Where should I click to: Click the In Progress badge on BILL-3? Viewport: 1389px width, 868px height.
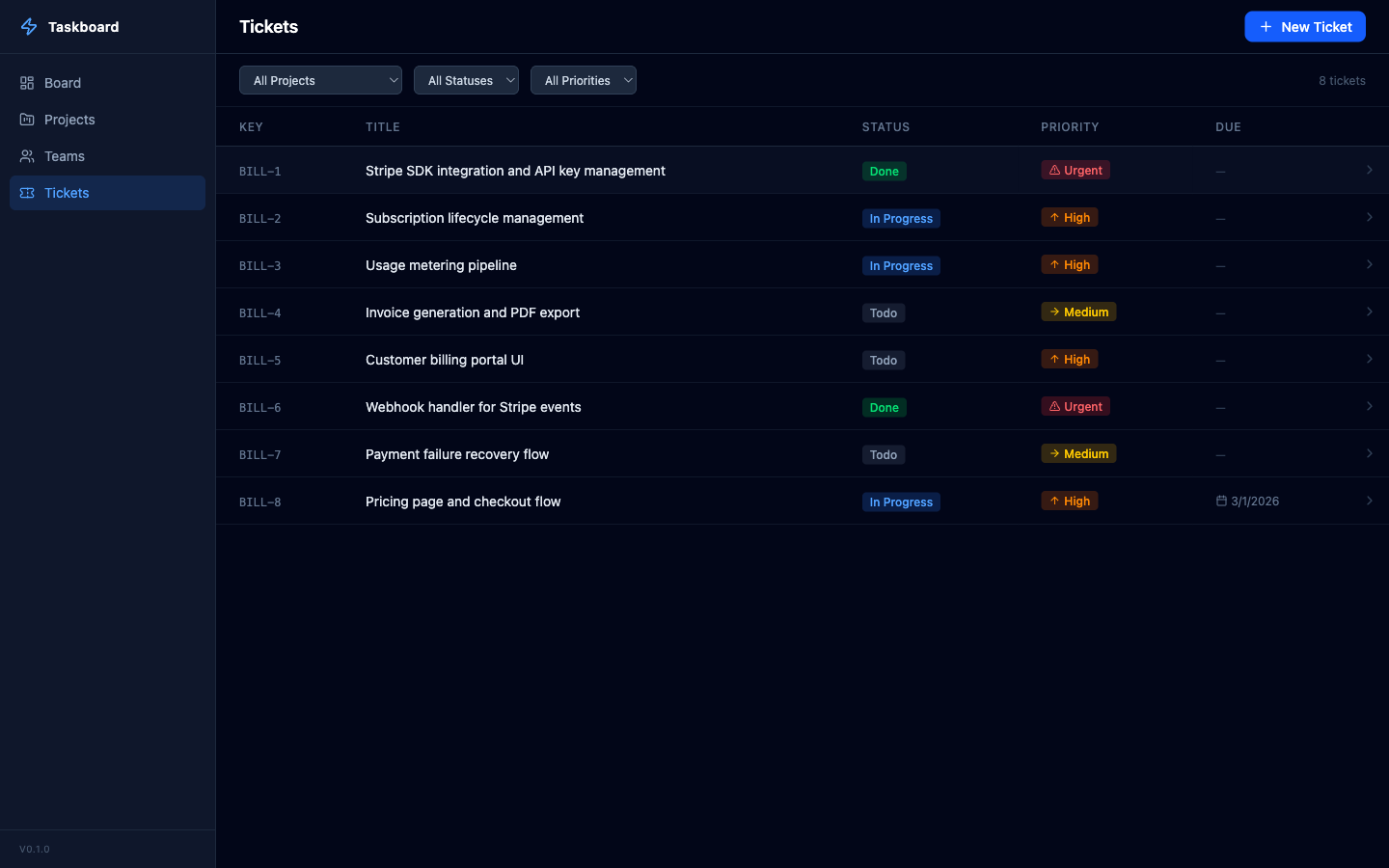(x=901, y=265)
